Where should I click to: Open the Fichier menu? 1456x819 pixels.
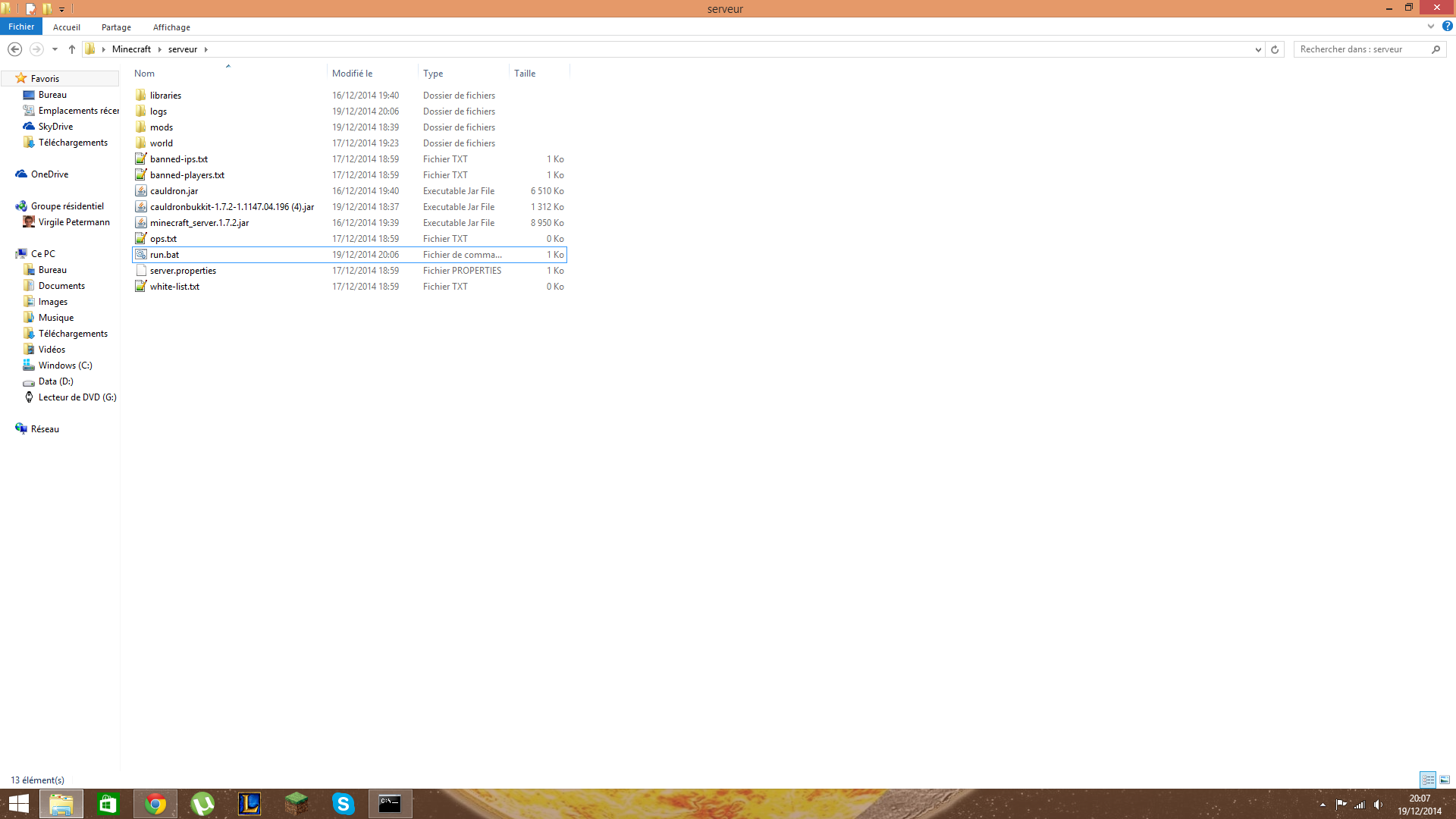click(x=21, y=27)
